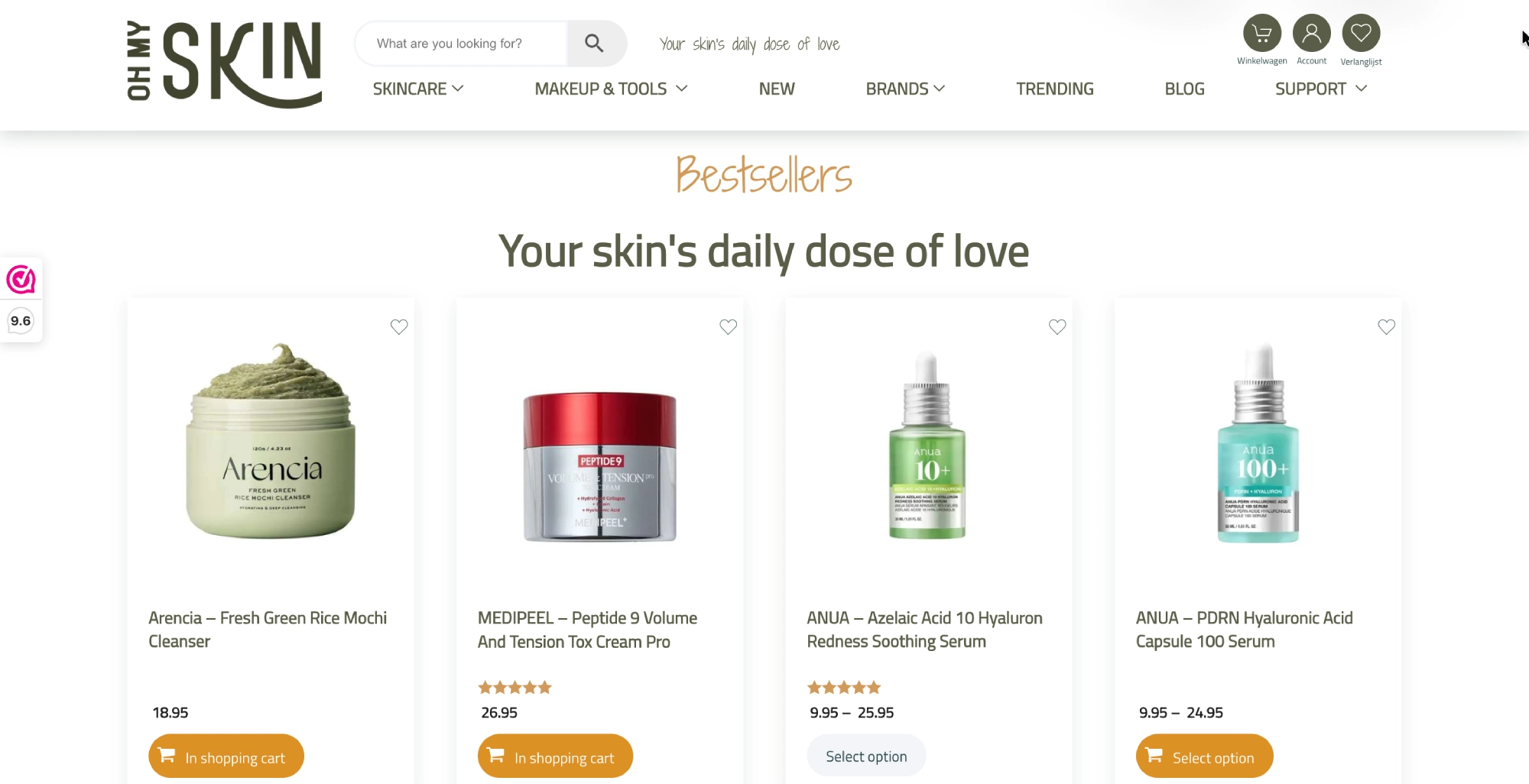The image size is (1529, 784).
Task: Add Arencia cleanser In shopping cart
Action: [226, 756]
